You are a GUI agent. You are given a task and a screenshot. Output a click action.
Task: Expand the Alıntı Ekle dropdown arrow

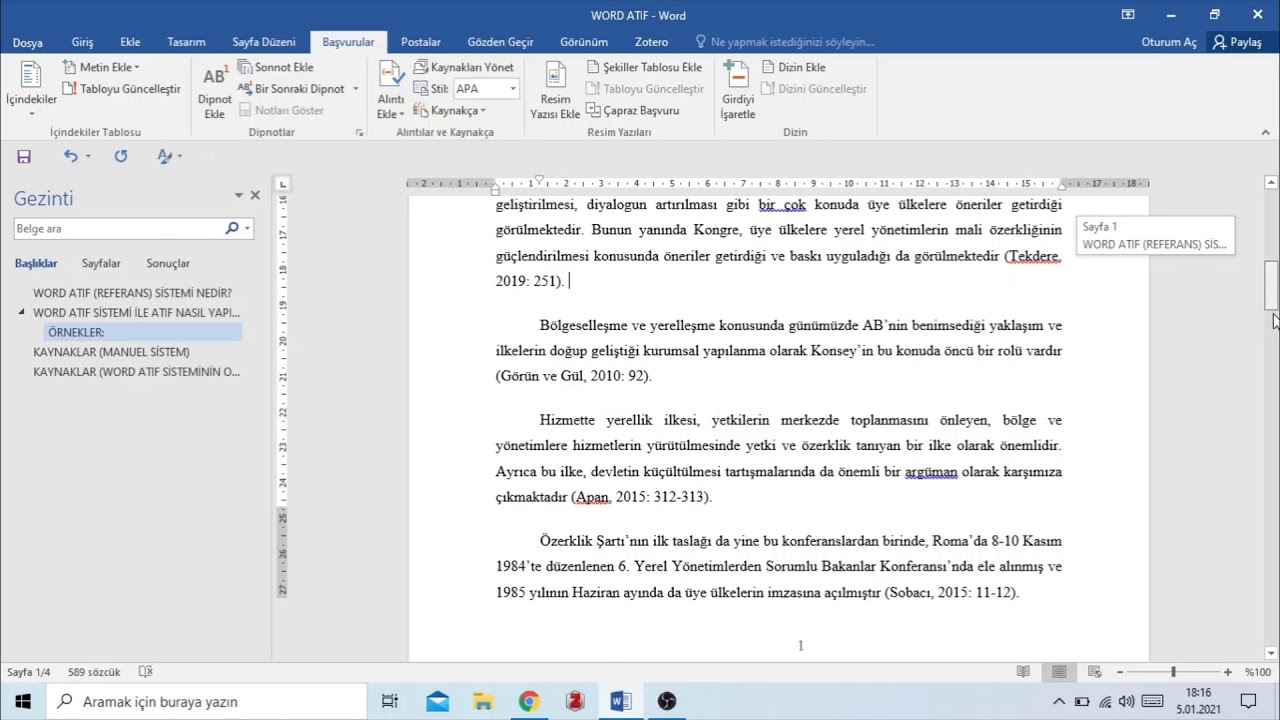click(x=401, y=114)
